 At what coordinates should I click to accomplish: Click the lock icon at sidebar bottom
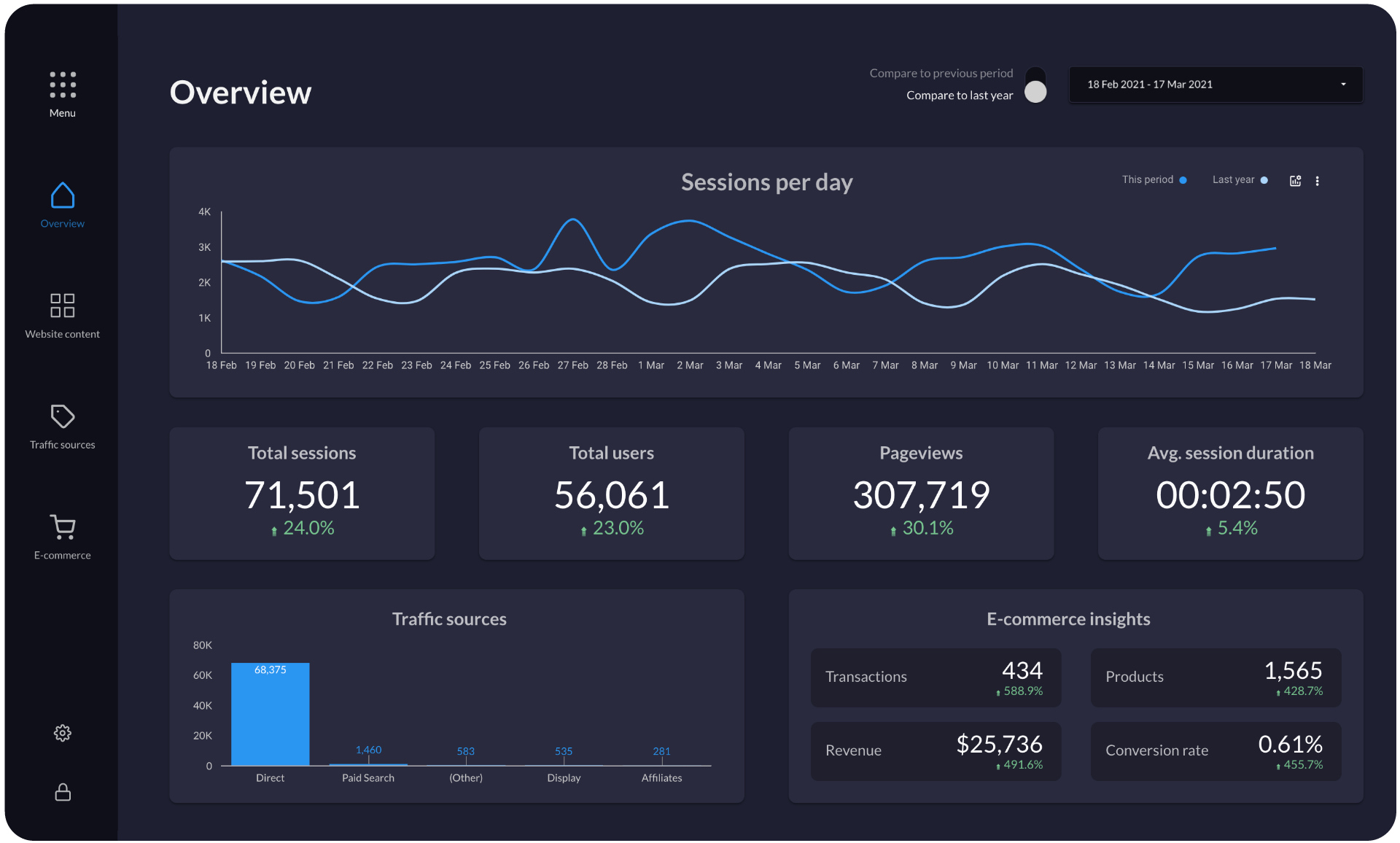[63, 793]
